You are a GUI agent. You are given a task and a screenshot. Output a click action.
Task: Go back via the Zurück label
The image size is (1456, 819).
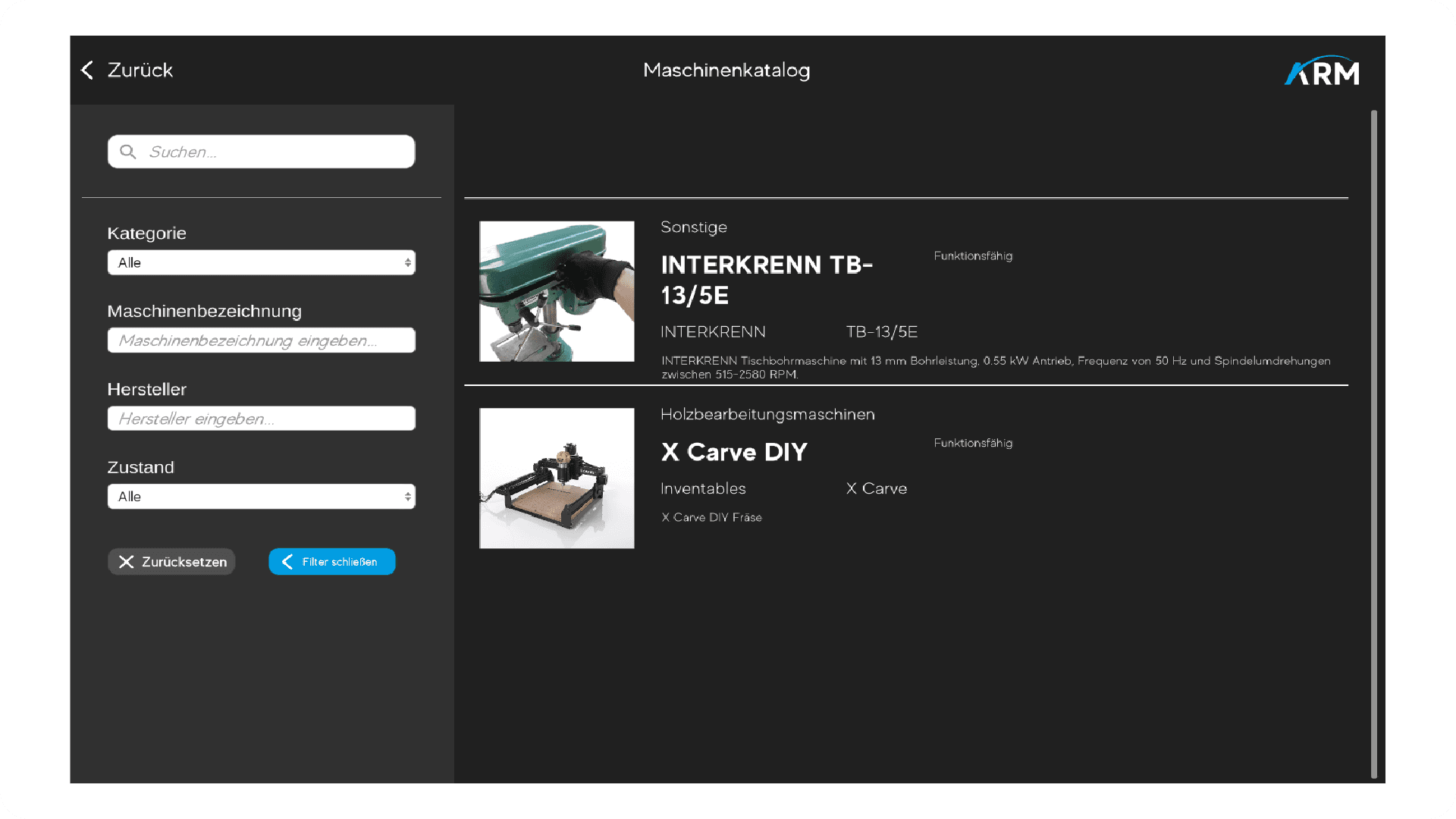pyautogui.click(x=140, y=70)
